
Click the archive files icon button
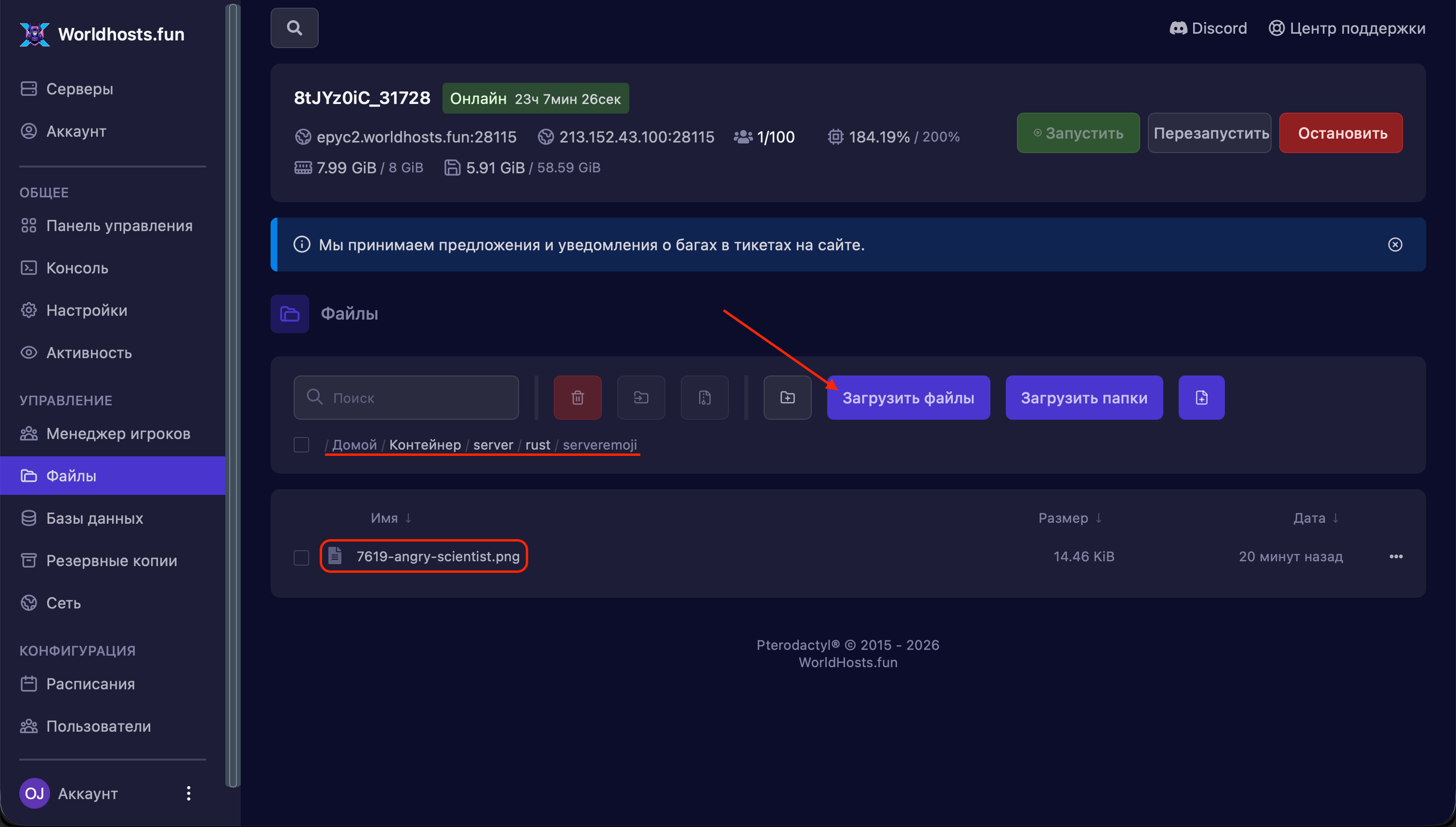(705, 398)
